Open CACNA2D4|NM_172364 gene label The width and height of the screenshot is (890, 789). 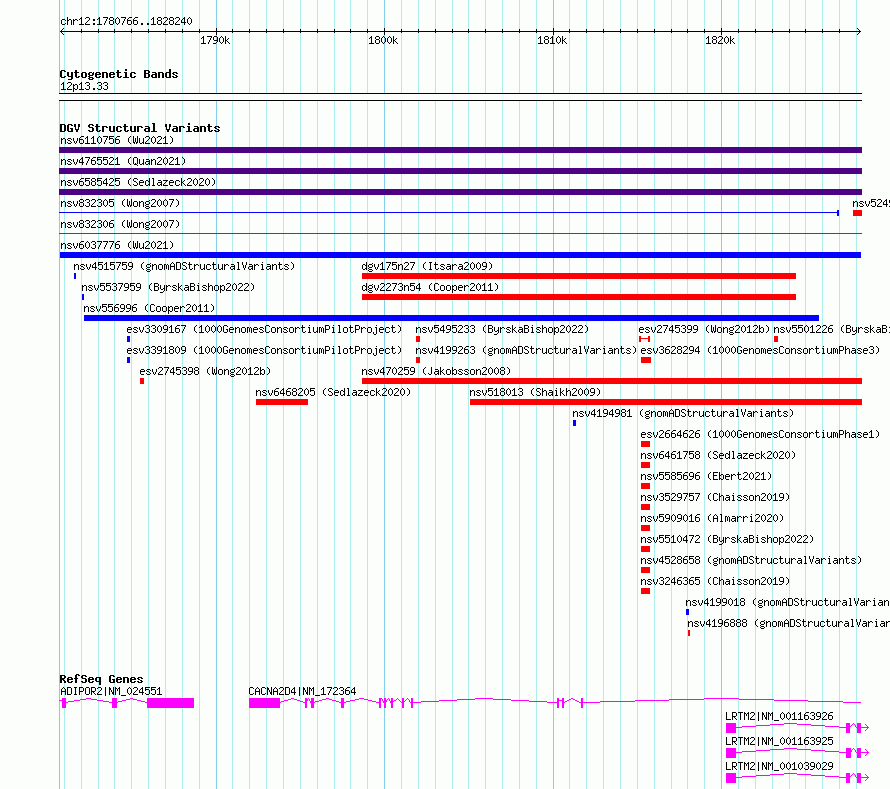302,691
